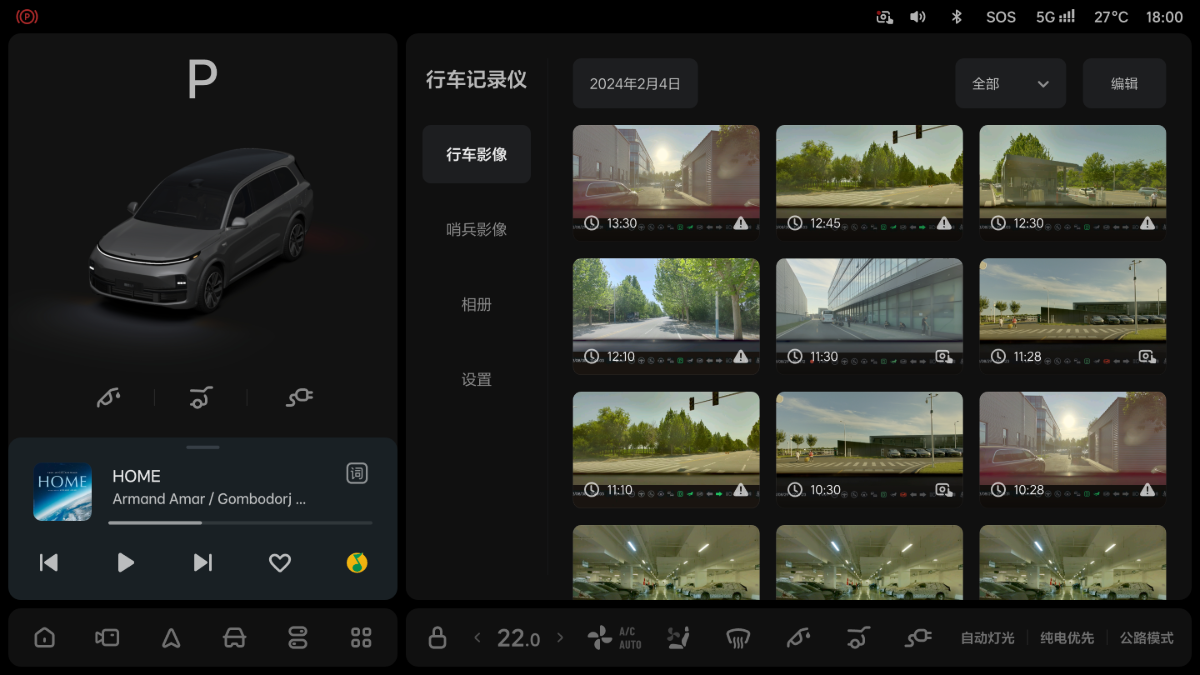The image size is (1200, 675).
Task: Click the 18:00 clock in status bar
Action: (x=1164, y=17)
